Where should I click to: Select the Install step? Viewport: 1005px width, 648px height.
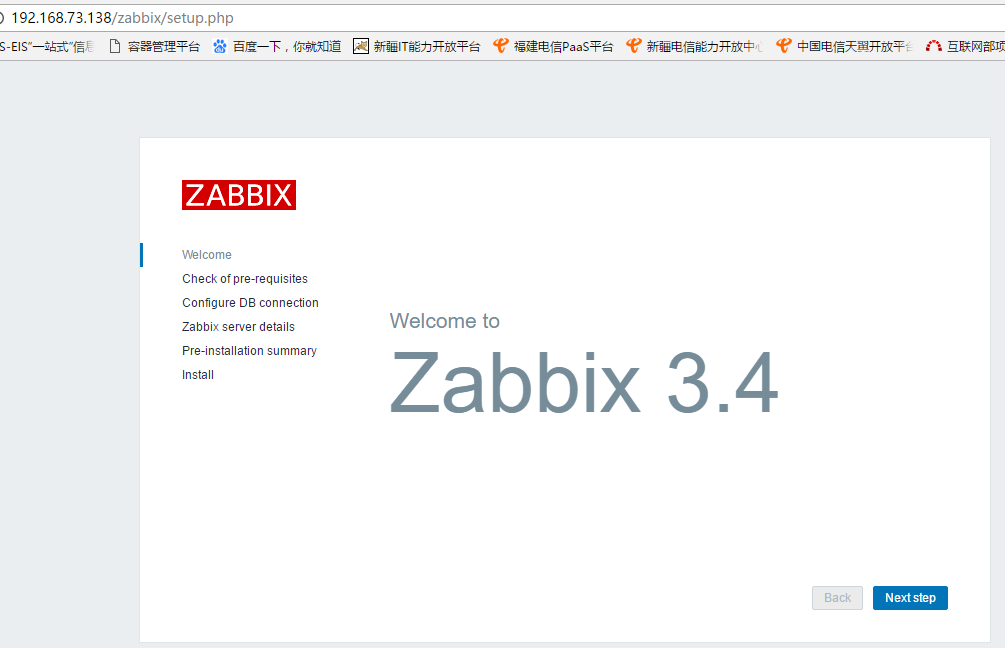tap(198, 375)
